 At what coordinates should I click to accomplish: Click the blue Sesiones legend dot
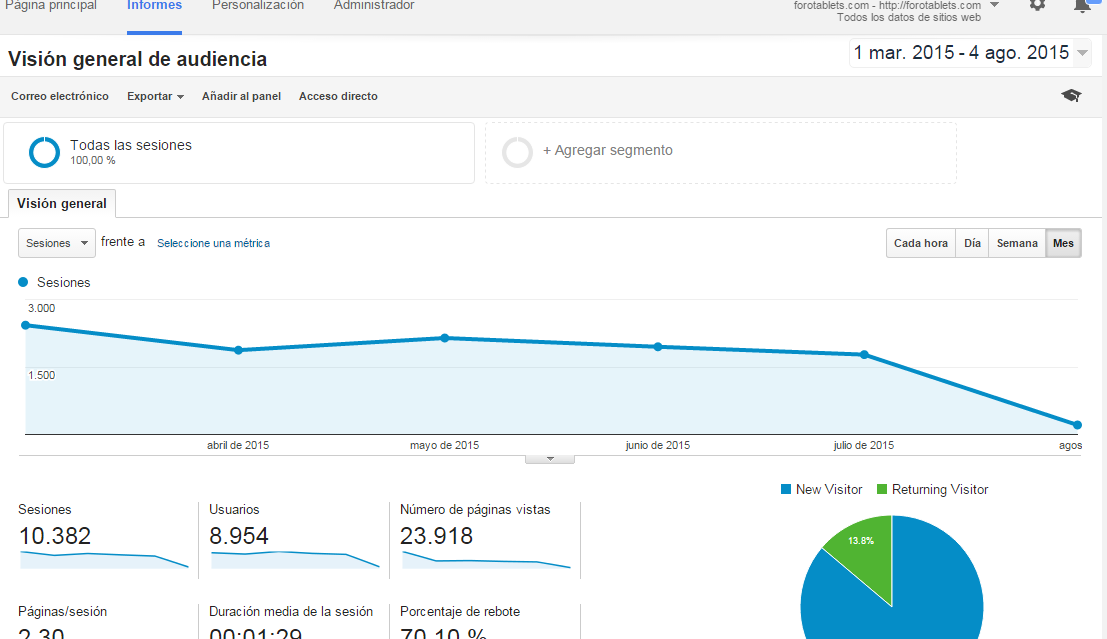[x=23, y=282]
